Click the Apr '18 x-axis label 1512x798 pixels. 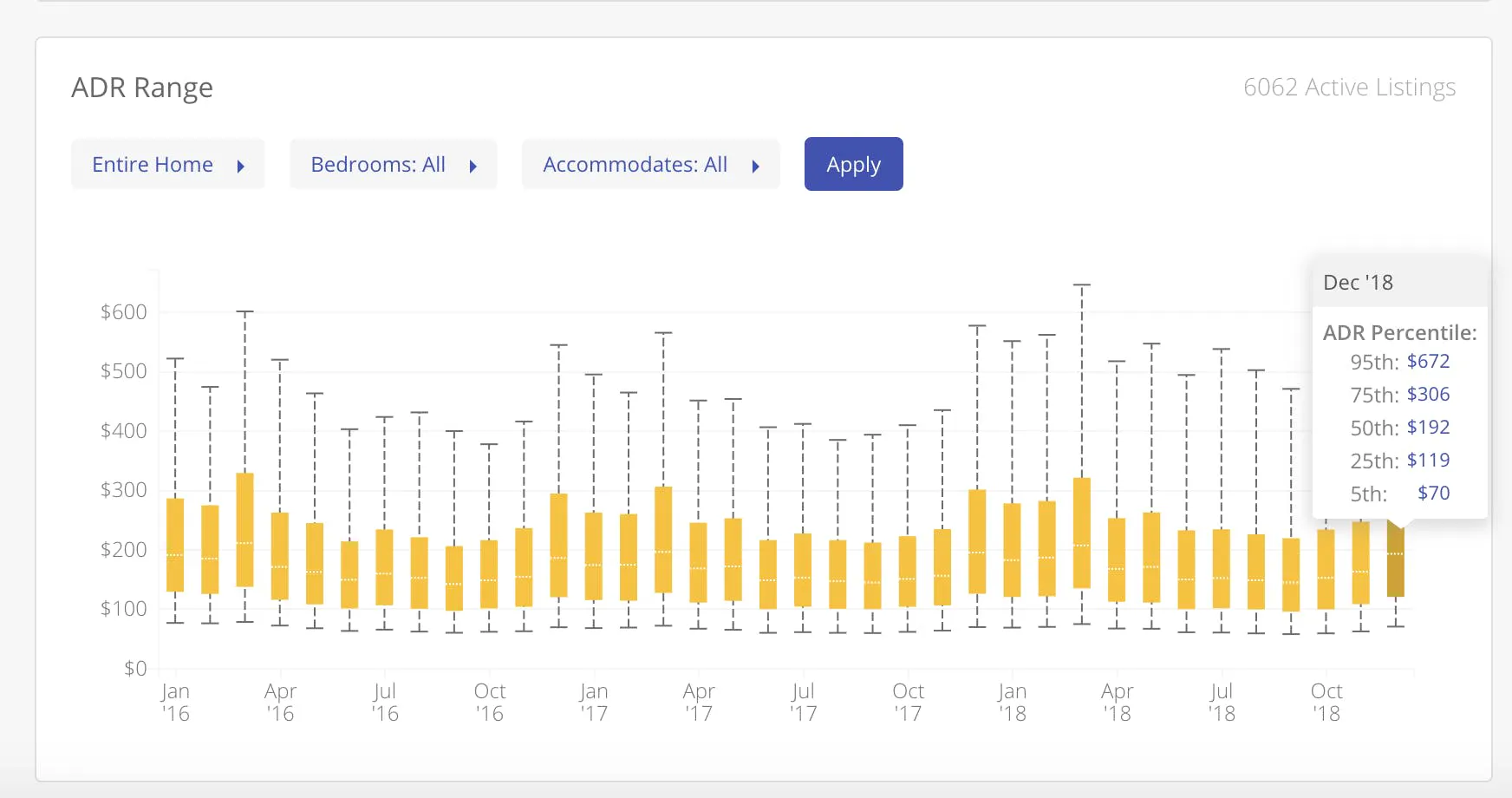coord(1118,703)
